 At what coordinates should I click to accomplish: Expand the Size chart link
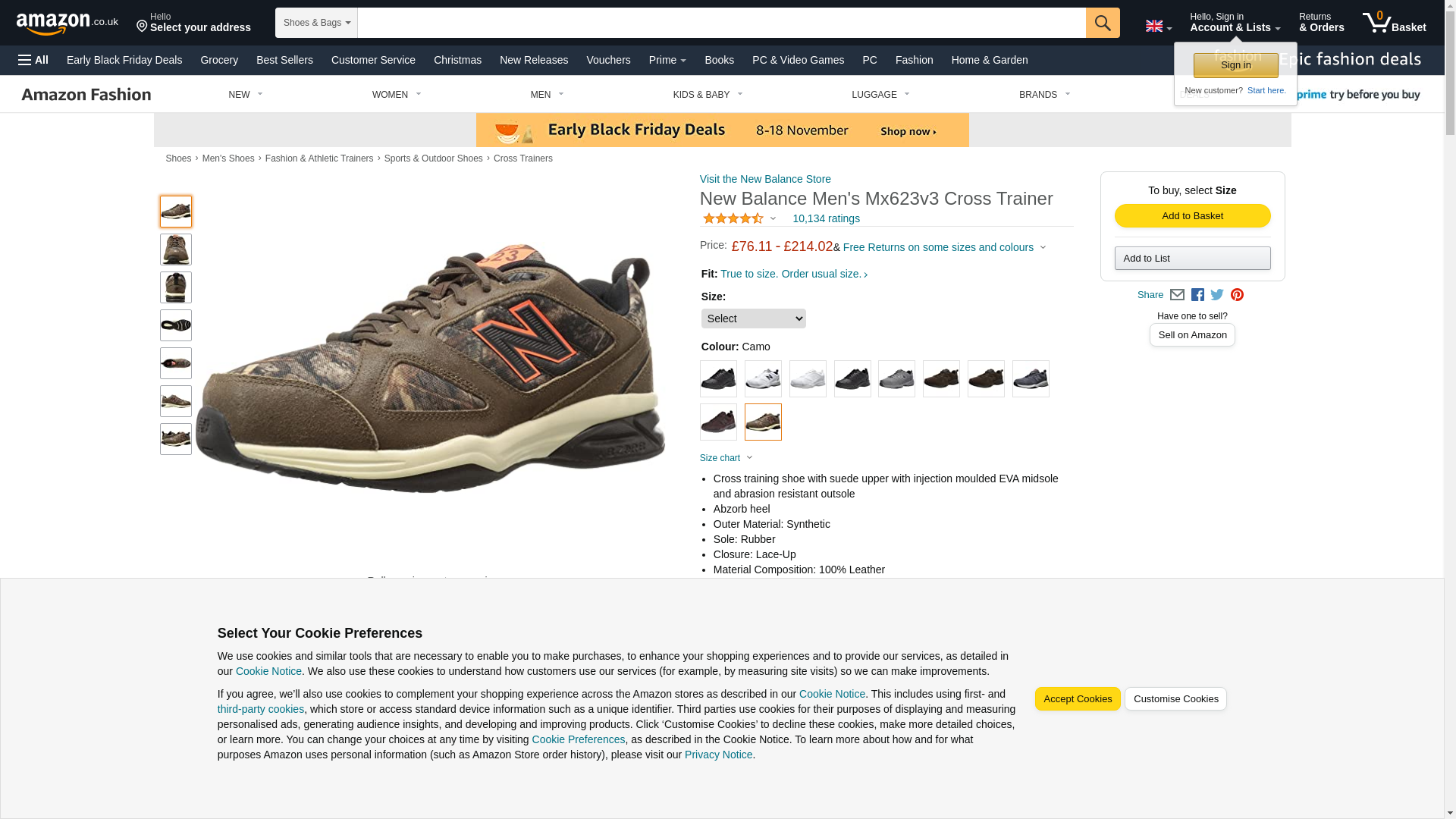point(726,458)
